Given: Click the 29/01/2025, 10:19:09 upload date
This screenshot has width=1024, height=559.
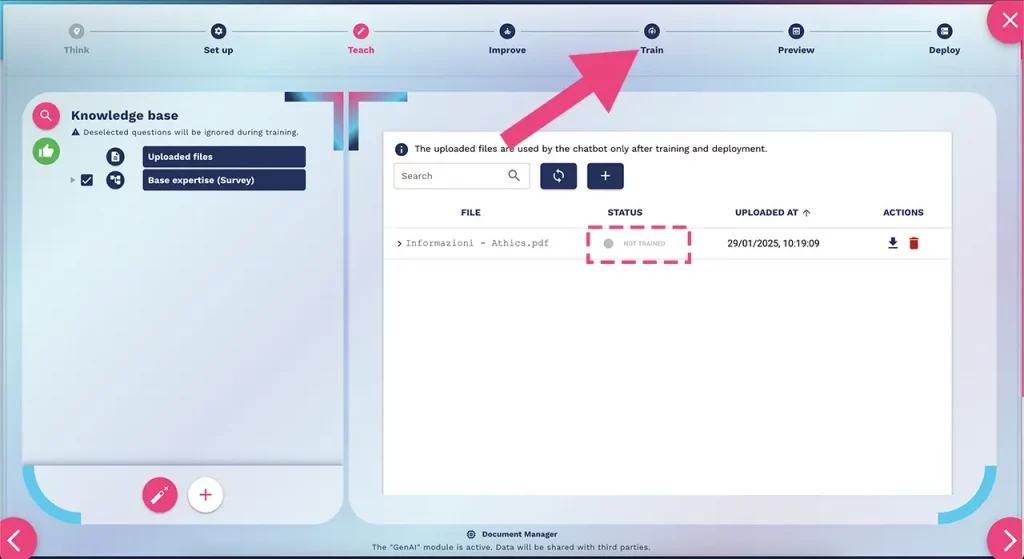Looking at the screenshot, I should tap(773, 244).
